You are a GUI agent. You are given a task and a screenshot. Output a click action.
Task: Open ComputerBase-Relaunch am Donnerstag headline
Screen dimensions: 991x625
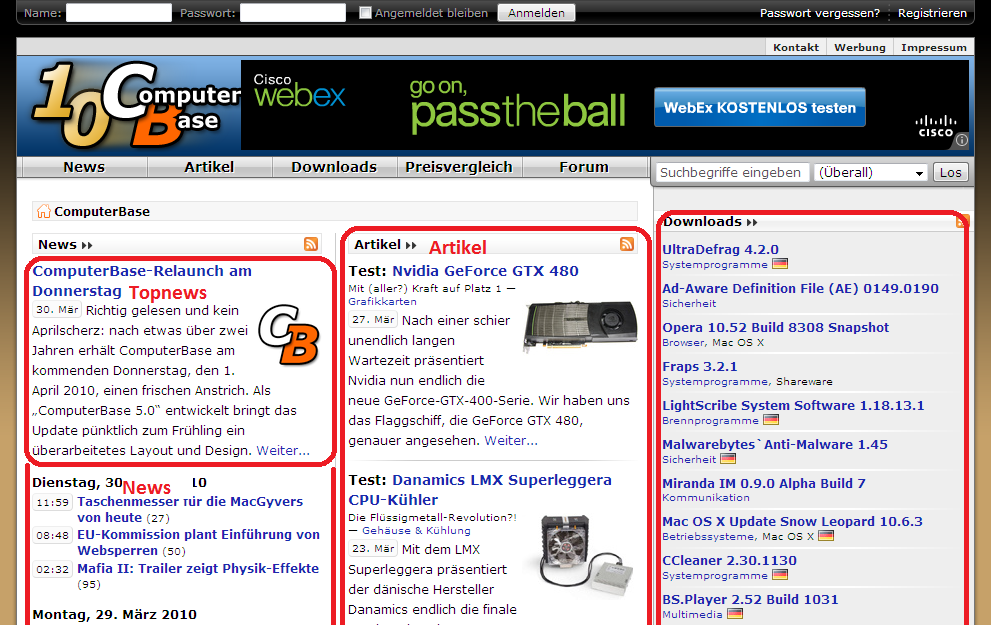tap(142, 281)
